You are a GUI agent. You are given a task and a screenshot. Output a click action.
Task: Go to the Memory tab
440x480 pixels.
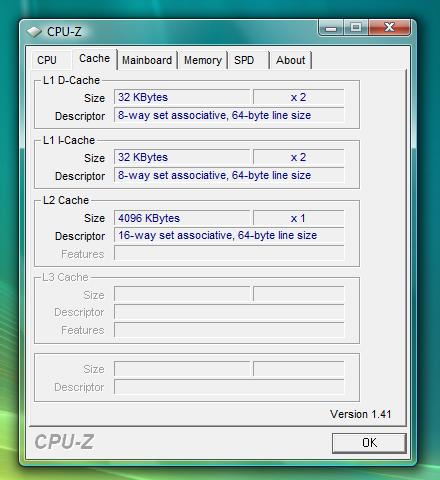[x=203, y=60]
